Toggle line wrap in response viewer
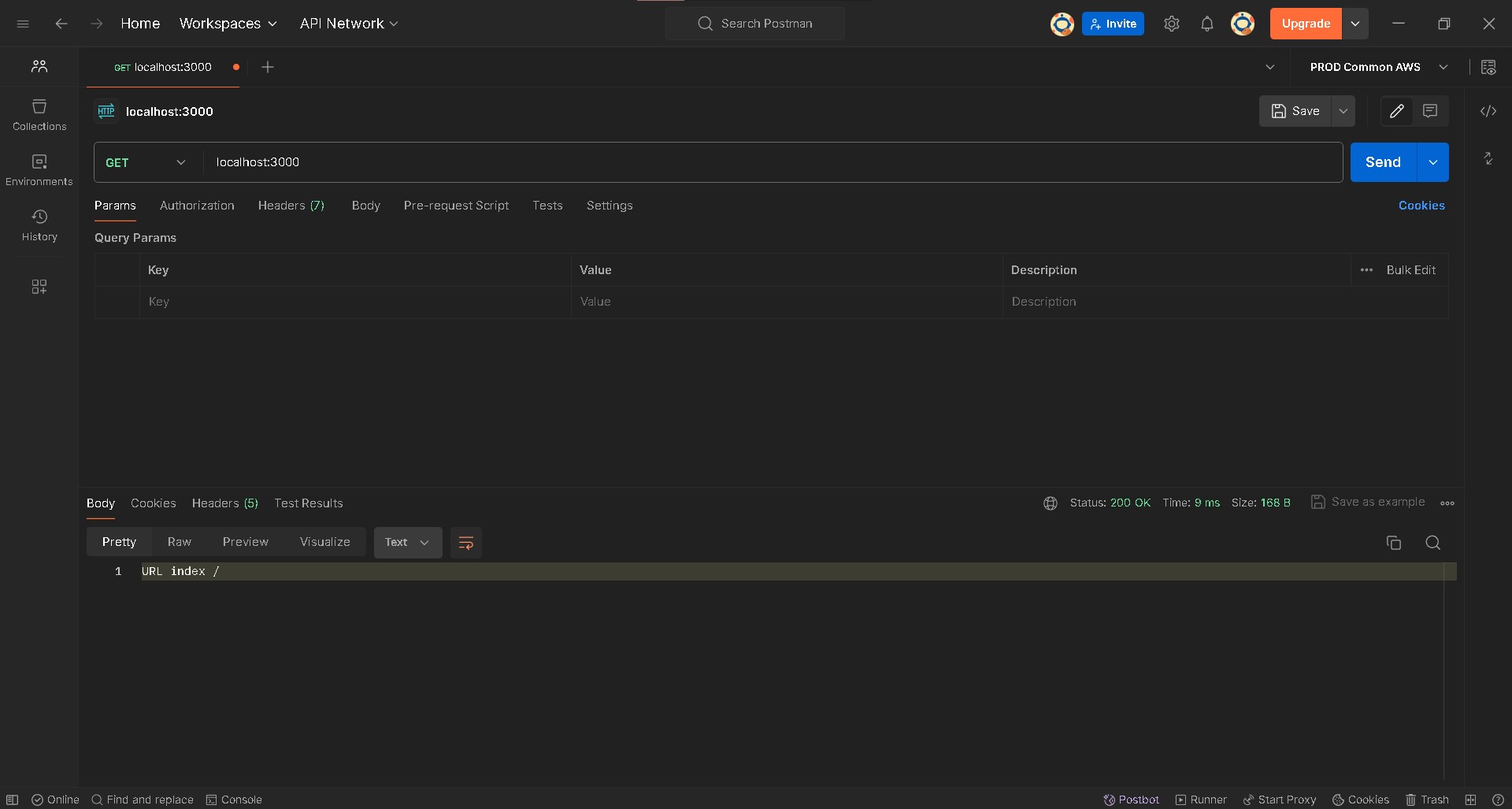The width and height of the screenshot is (1512, 809). (465, 543)
